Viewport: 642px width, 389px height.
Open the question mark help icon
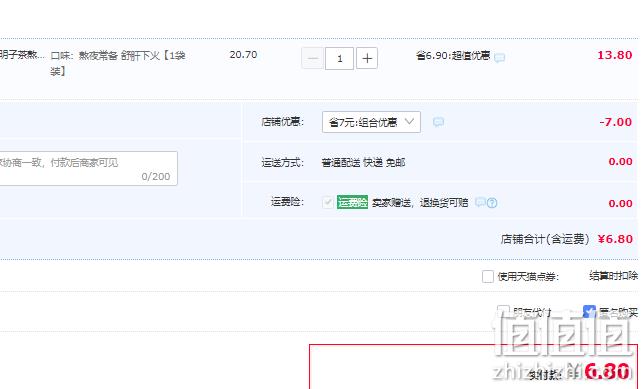[x=492, y=203]
